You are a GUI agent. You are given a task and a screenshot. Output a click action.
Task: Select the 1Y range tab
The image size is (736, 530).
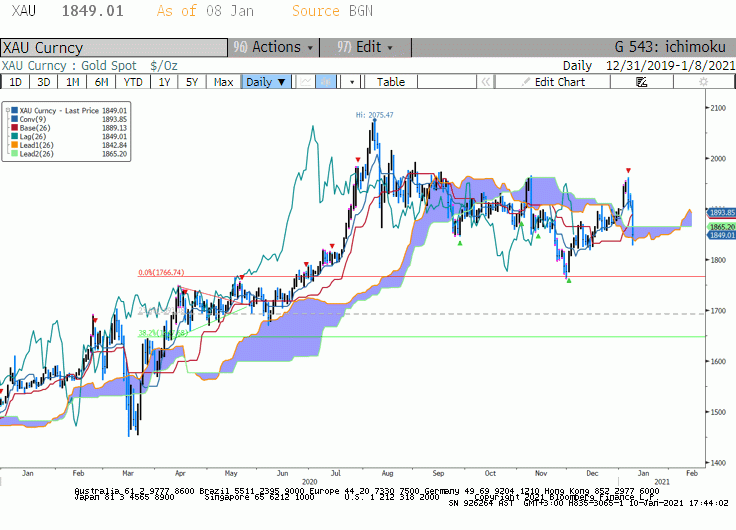[x=164, y=82]
